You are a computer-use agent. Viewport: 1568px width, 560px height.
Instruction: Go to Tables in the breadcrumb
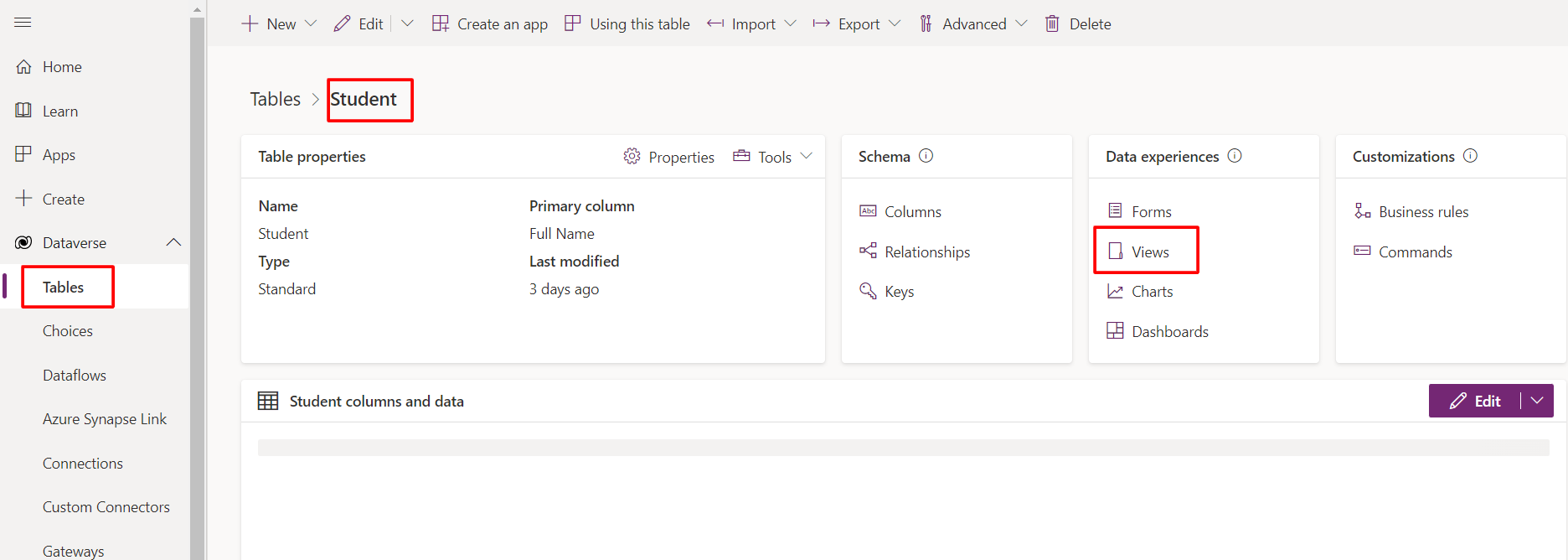[275, 99]
